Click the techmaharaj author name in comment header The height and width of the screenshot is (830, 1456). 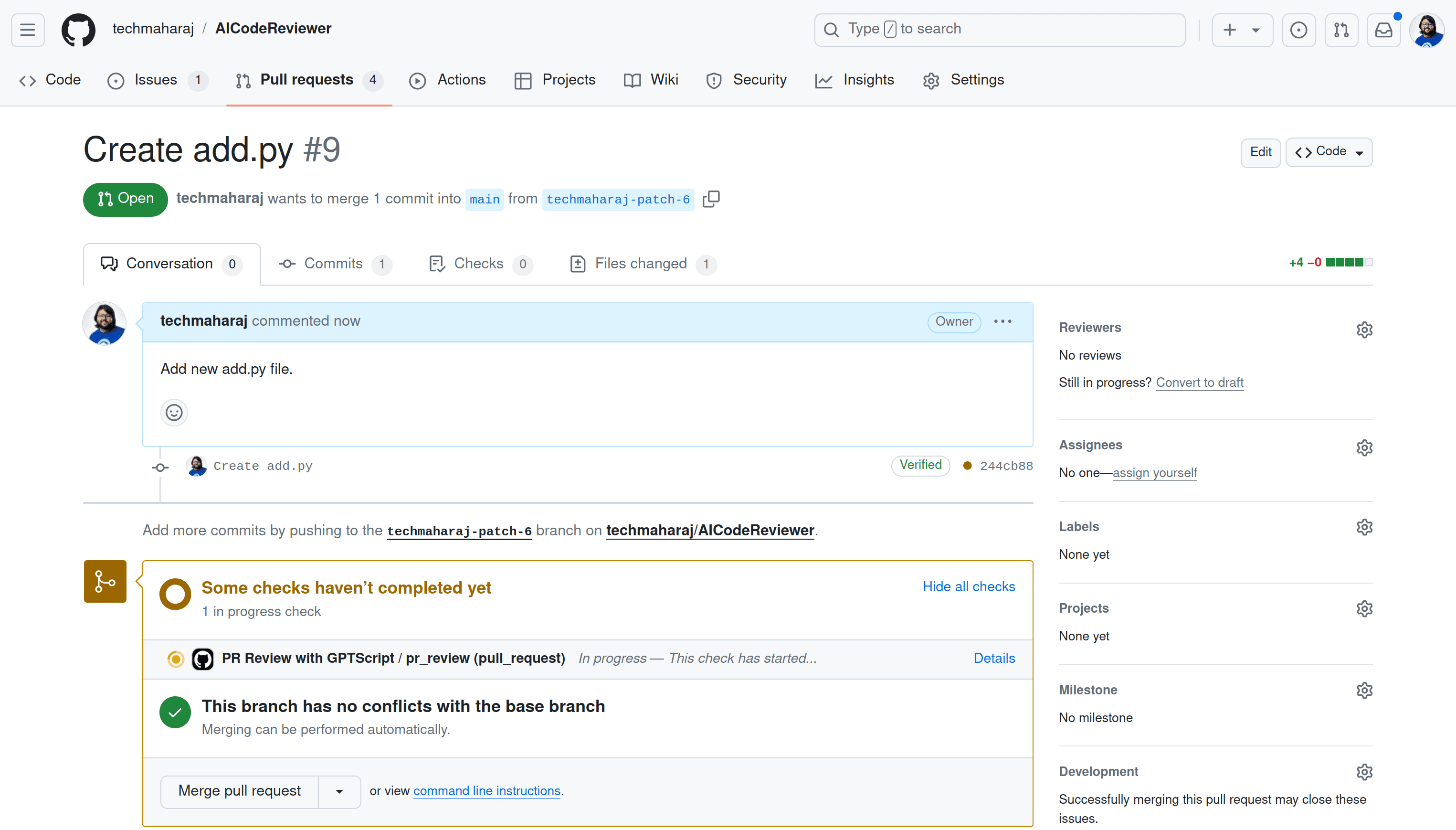203,321
